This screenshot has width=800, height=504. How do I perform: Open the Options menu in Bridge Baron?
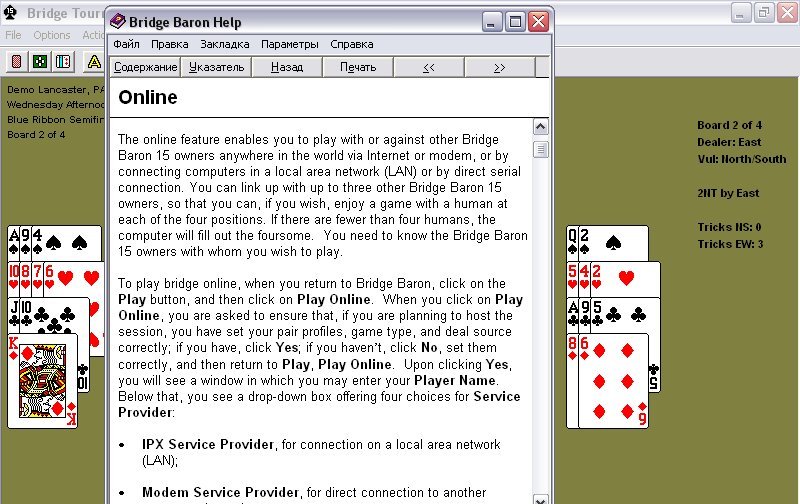(x=52, y=35)
